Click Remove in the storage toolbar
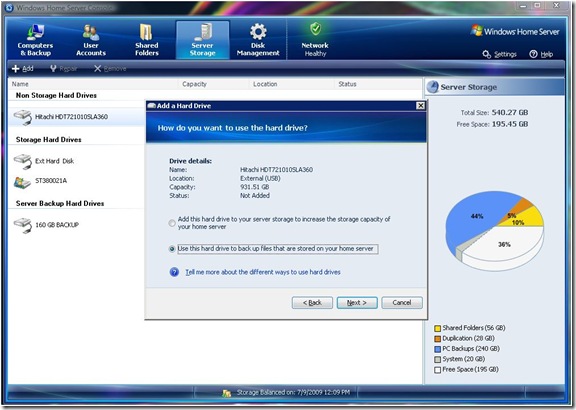576x410 pixels. pyautogui.click(x=110, y=68)
